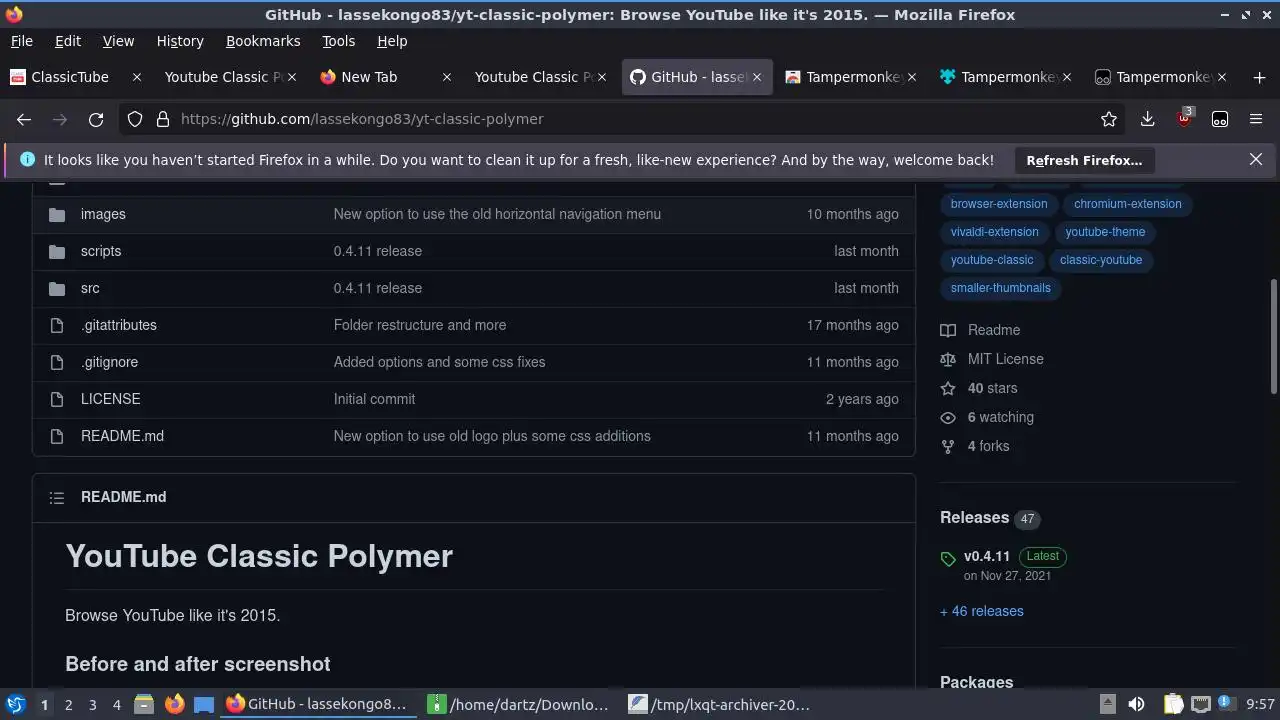Open commit 'Initial commit'
The height and width of the screenshot is (720, 1280).
[374, 399]
